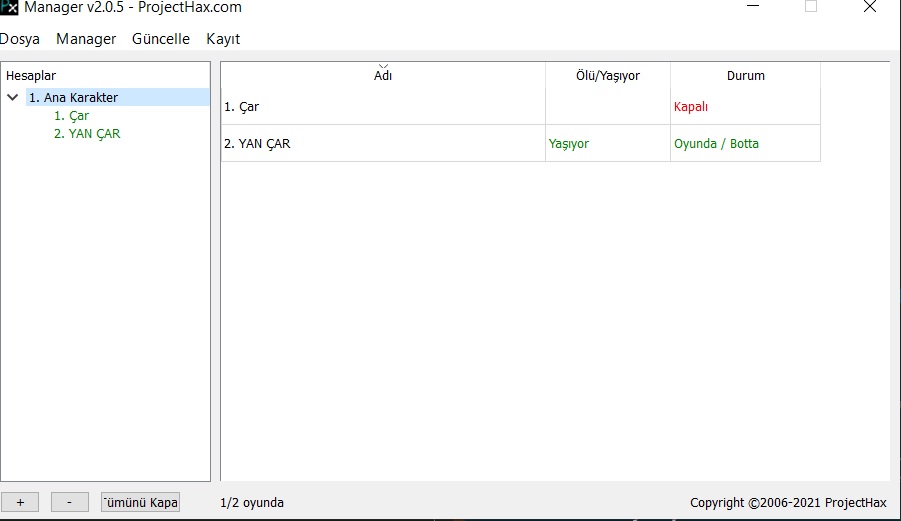
Task: Select the 2. YAN ÇAR table row
Action: pyautogui.click(x=380, y=144)
